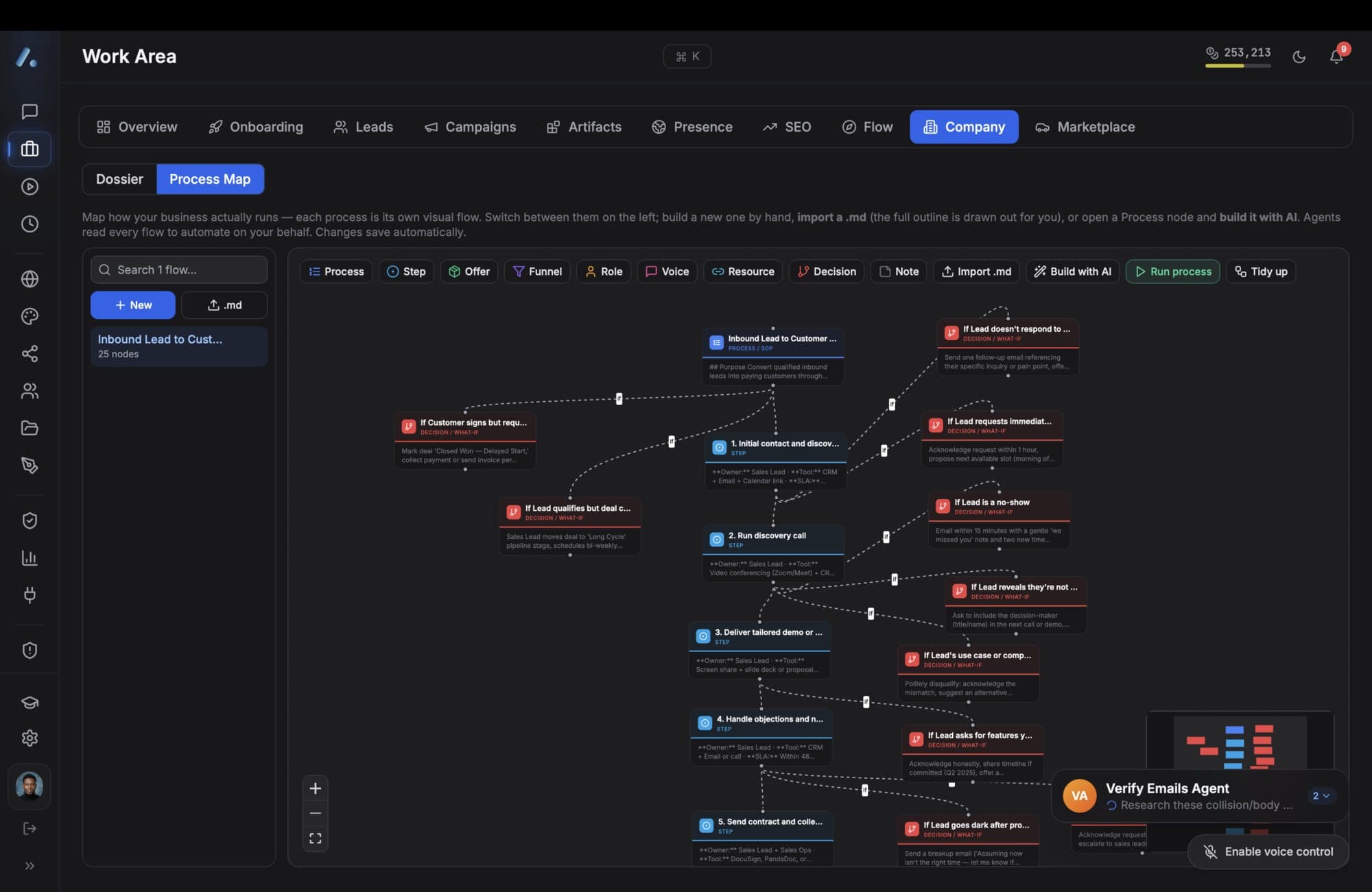
Task: Open the users group sidebar icon
Action: click(29, 391)
